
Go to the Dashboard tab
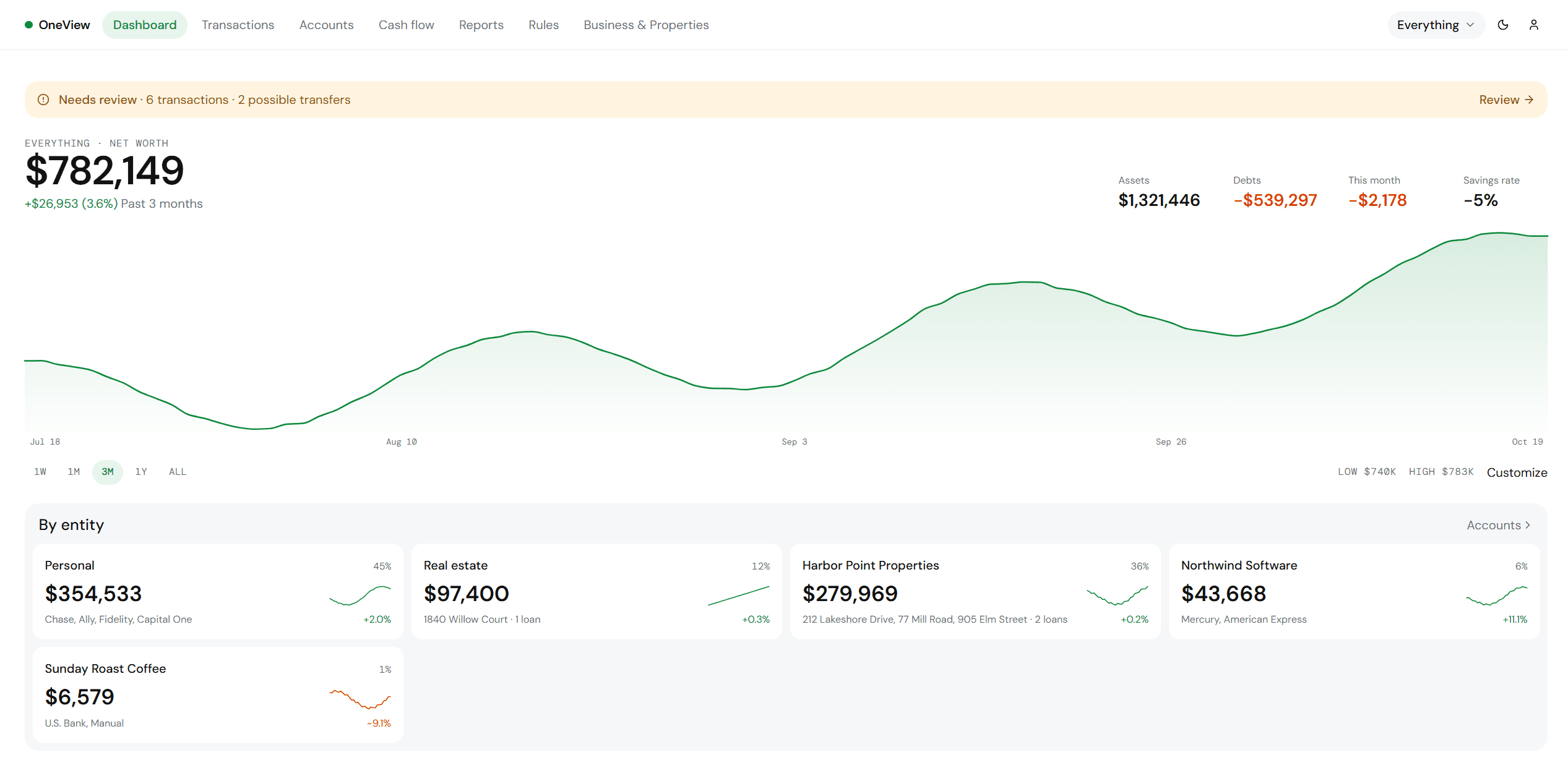tap(145, 25)
